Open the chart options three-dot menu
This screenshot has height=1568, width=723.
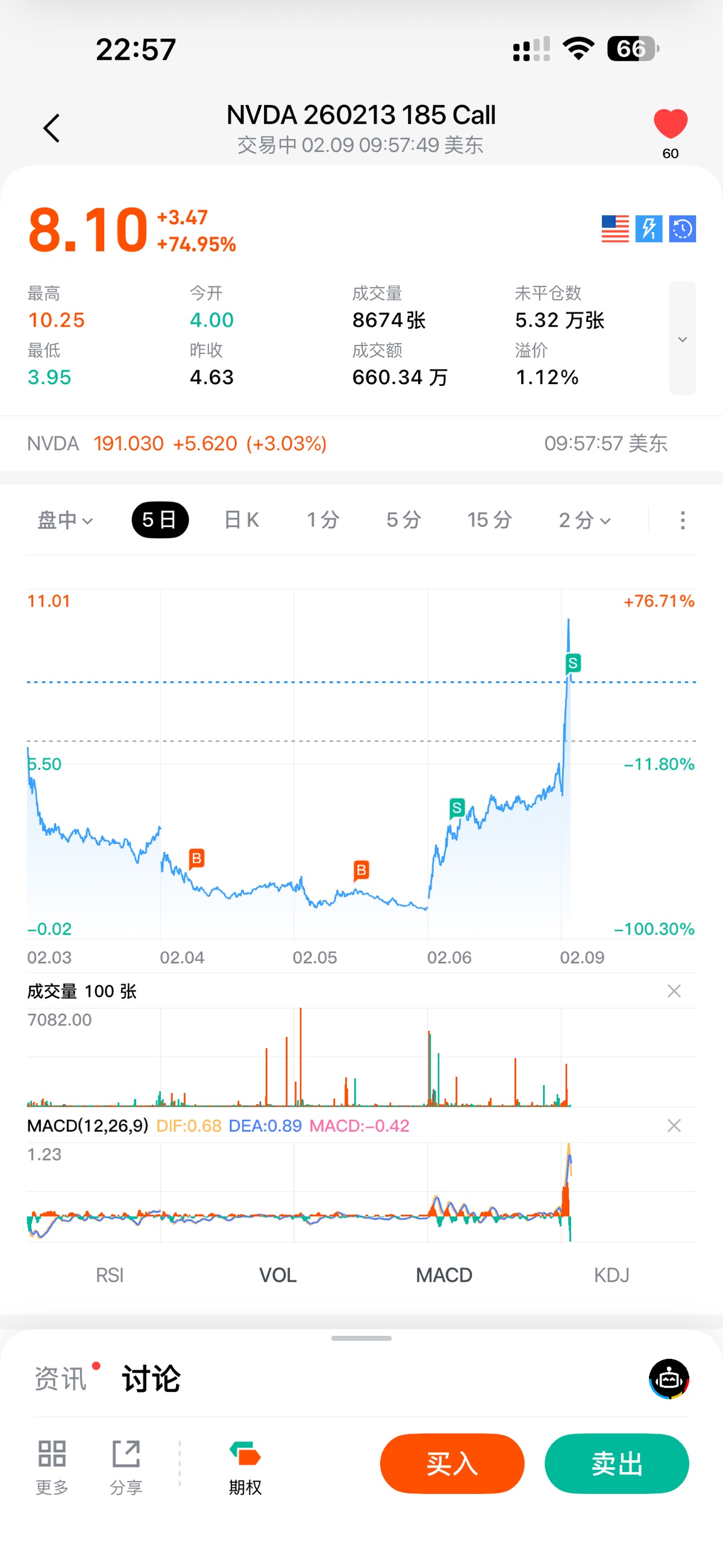[x=682, y=520]
